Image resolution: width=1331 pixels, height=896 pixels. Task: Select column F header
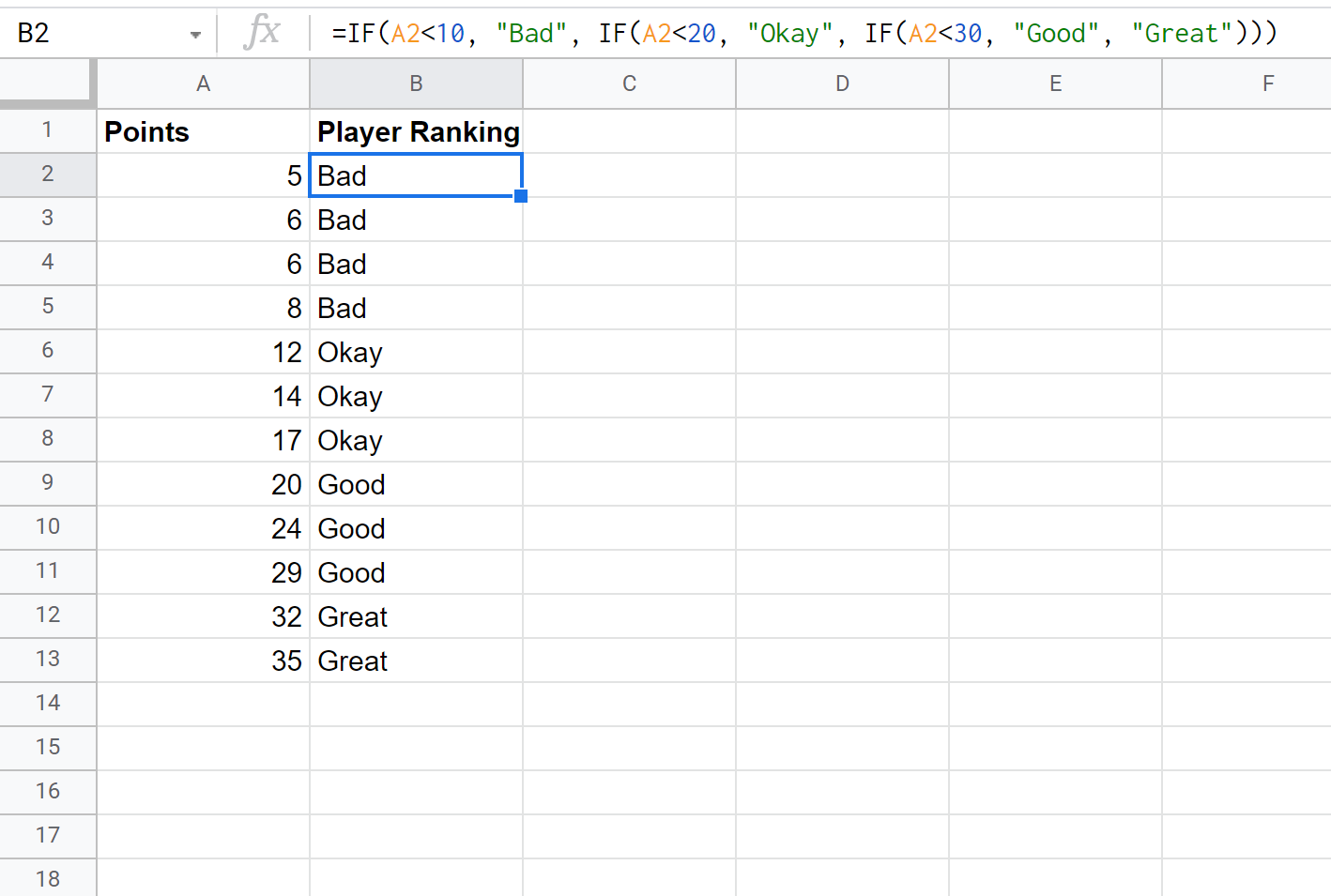click(x=1247, y=84)
